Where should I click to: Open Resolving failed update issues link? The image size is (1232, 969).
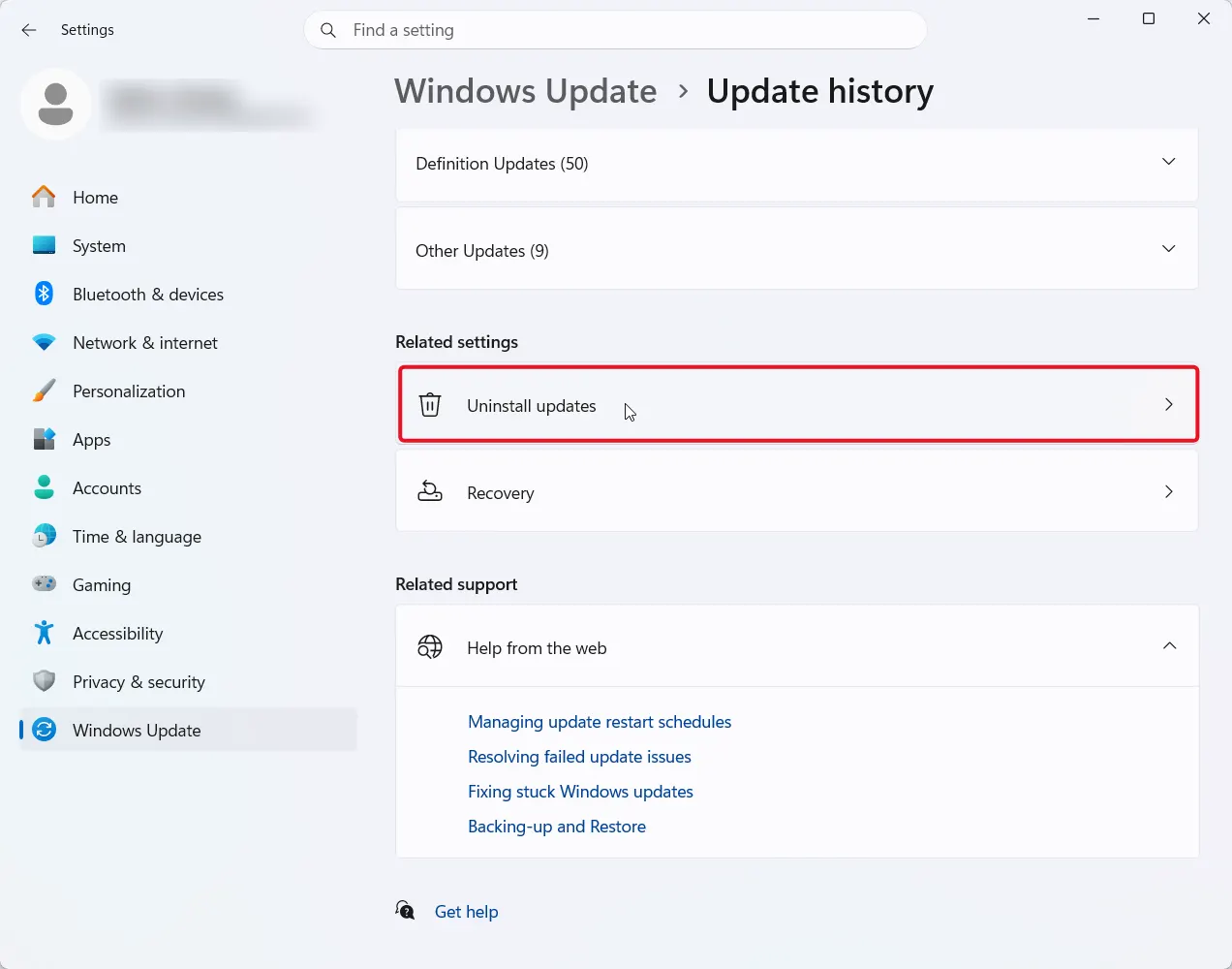click(579, 757)
